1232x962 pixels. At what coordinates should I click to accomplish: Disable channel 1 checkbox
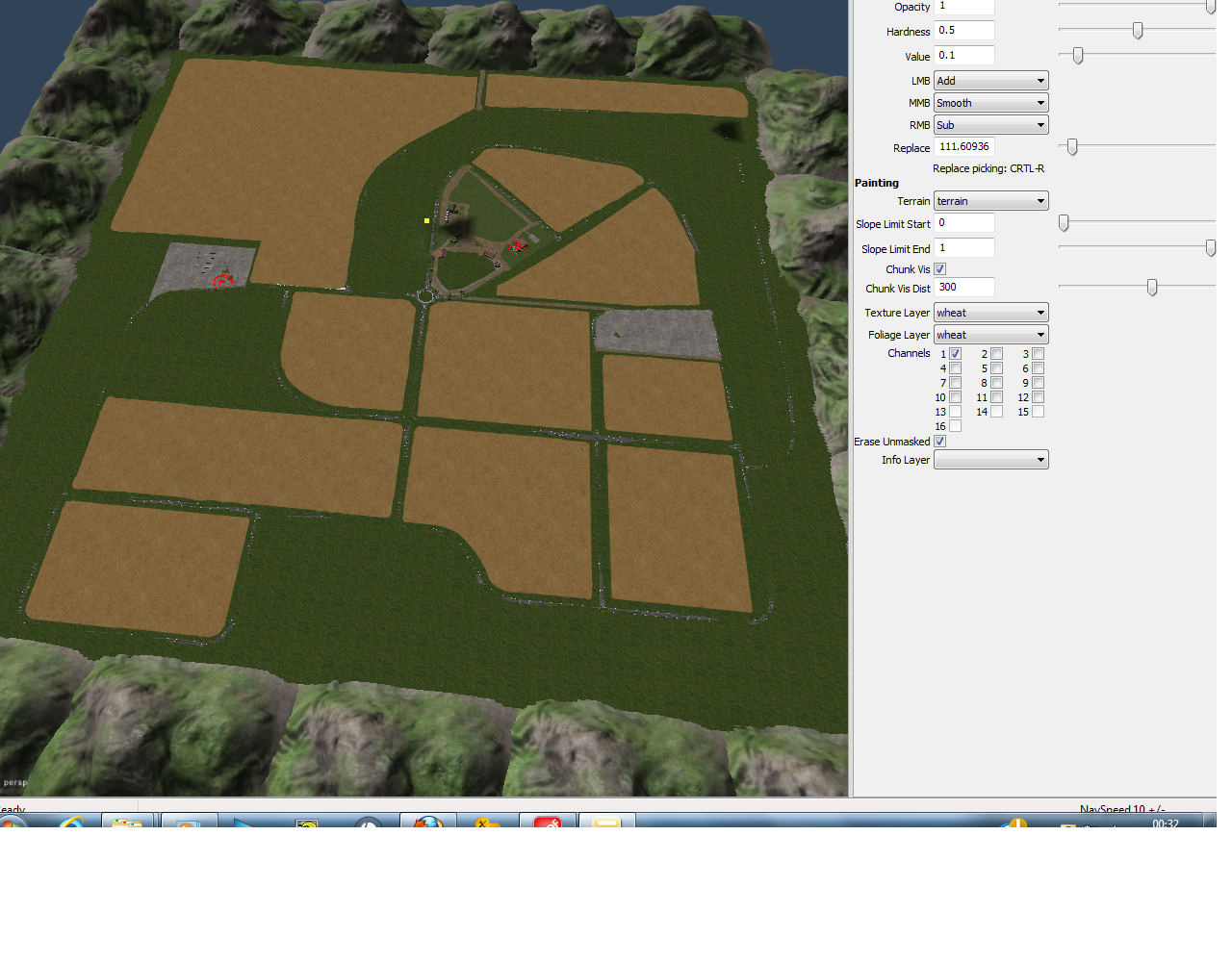click(955, 354)
